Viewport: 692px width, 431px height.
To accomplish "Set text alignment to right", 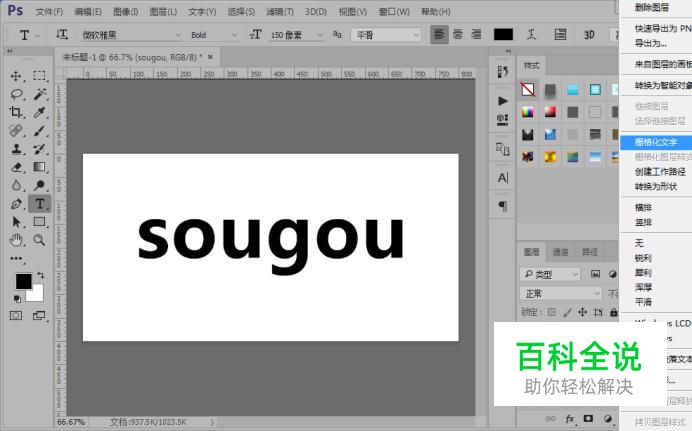I will (476, 34).
